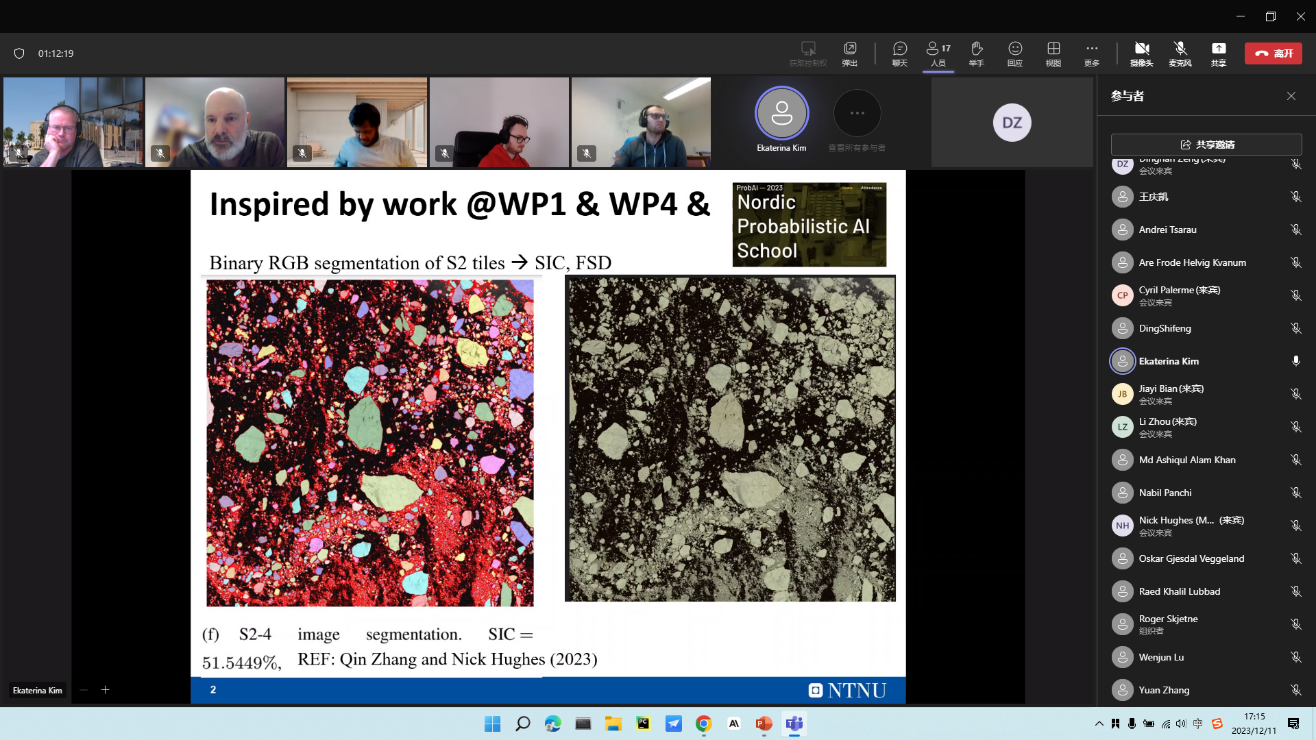Viewport: 1316px width, 740px height.
Task: Click the DZ participant avatar tile
Action: [1012, 123]
